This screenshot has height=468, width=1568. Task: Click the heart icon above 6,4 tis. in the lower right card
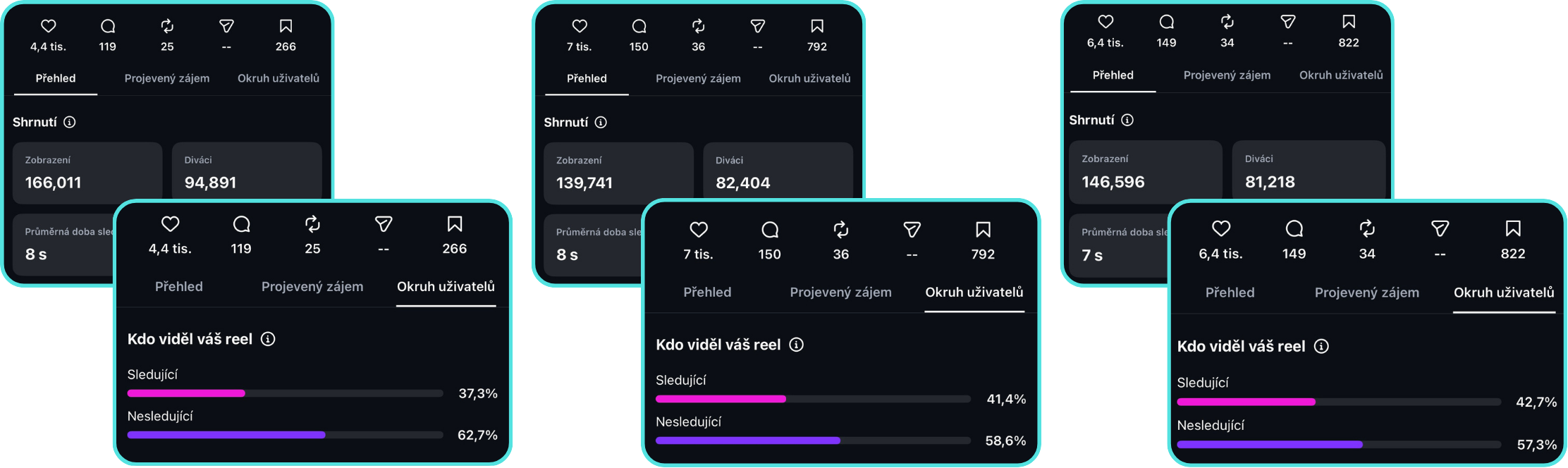coord(1221,228)
